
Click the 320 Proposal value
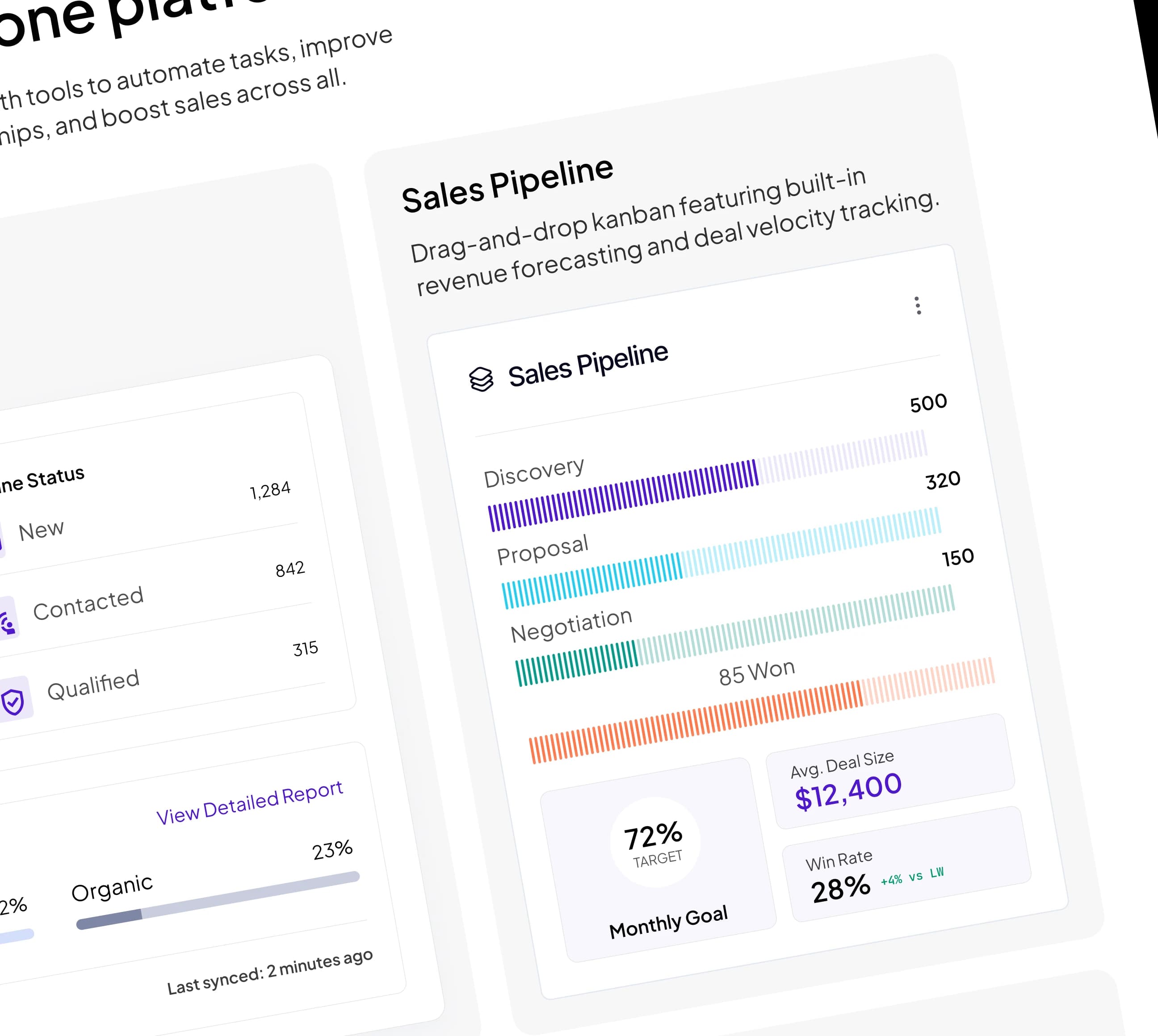[943, 480]
